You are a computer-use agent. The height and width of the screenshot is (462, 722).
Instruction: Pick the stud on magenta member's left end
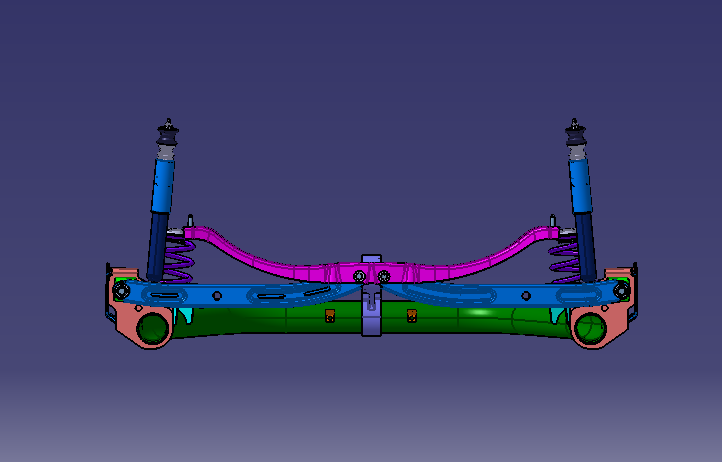click(x=190, y=220)
